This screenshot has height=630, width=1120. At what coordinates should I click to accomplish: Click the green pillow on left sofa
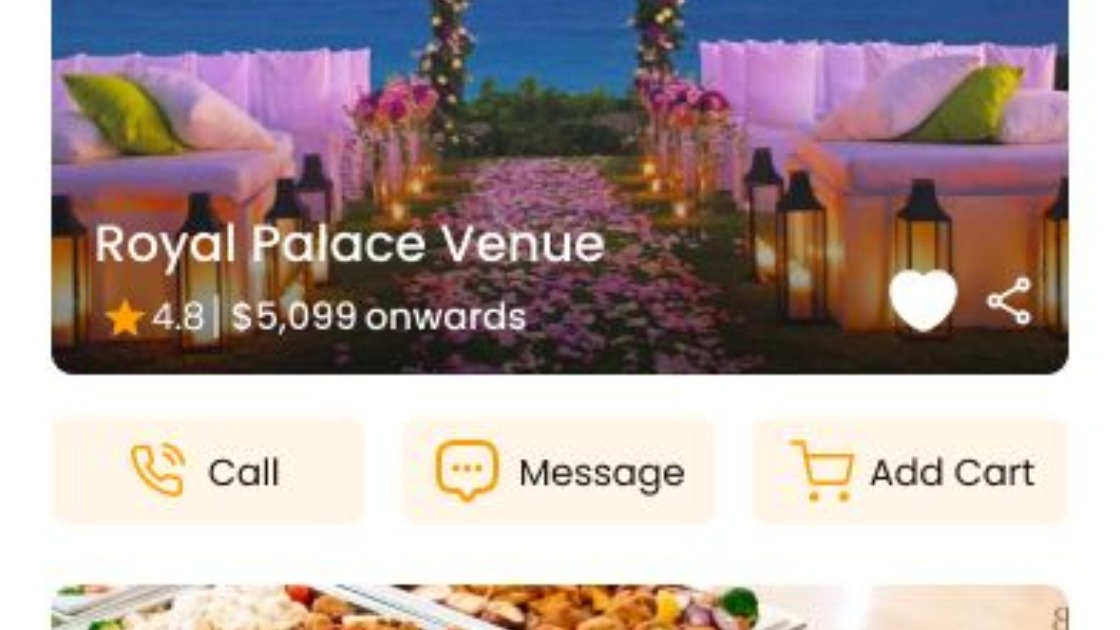pyautogui.click(x=124, y=113)
